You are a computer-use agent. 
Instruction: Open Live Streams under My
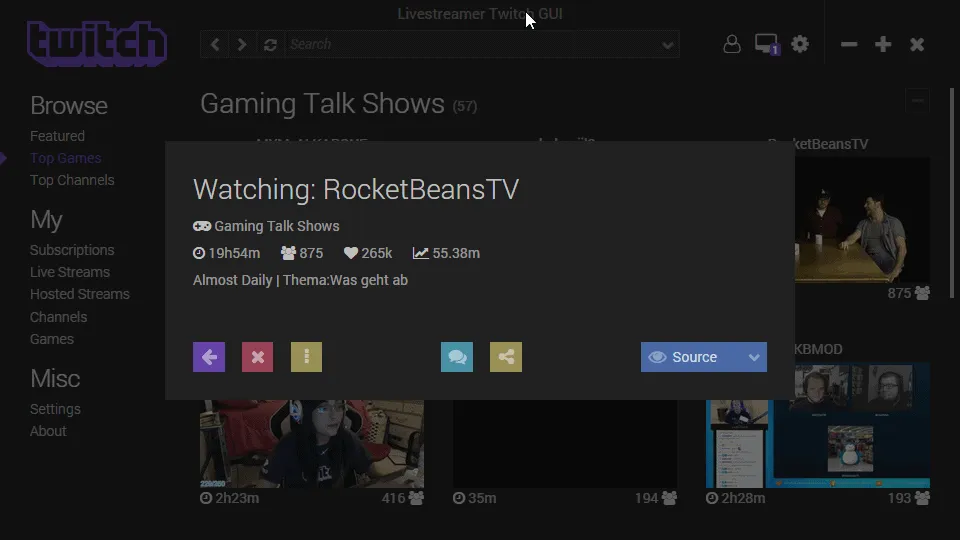point(70,272)
